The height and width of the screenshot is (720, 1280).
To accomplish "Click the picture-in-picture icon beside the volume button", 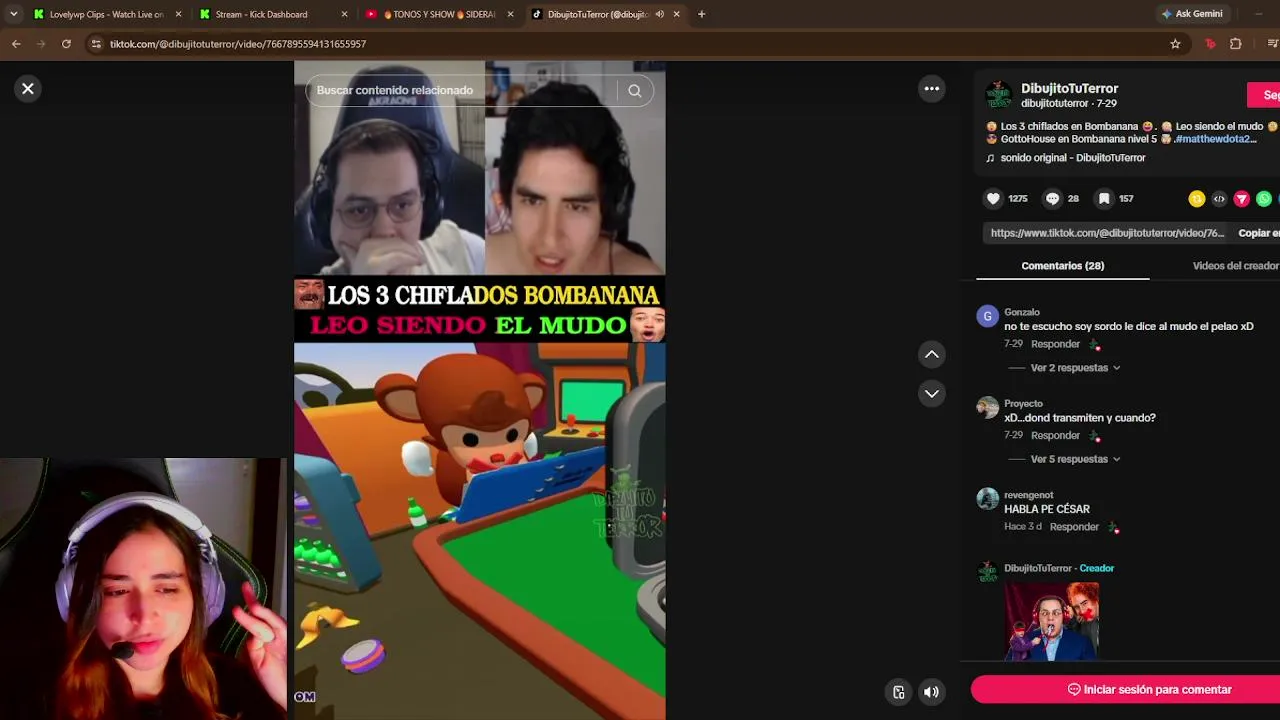I will click(899, 692).
